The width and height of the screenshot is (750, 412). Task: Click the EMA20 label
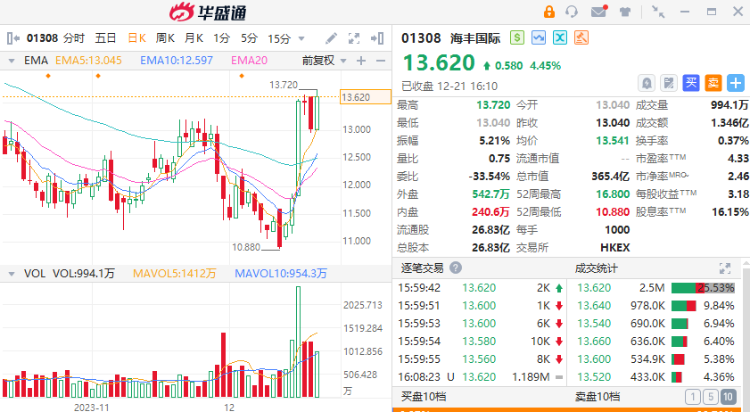coord(249,61)
